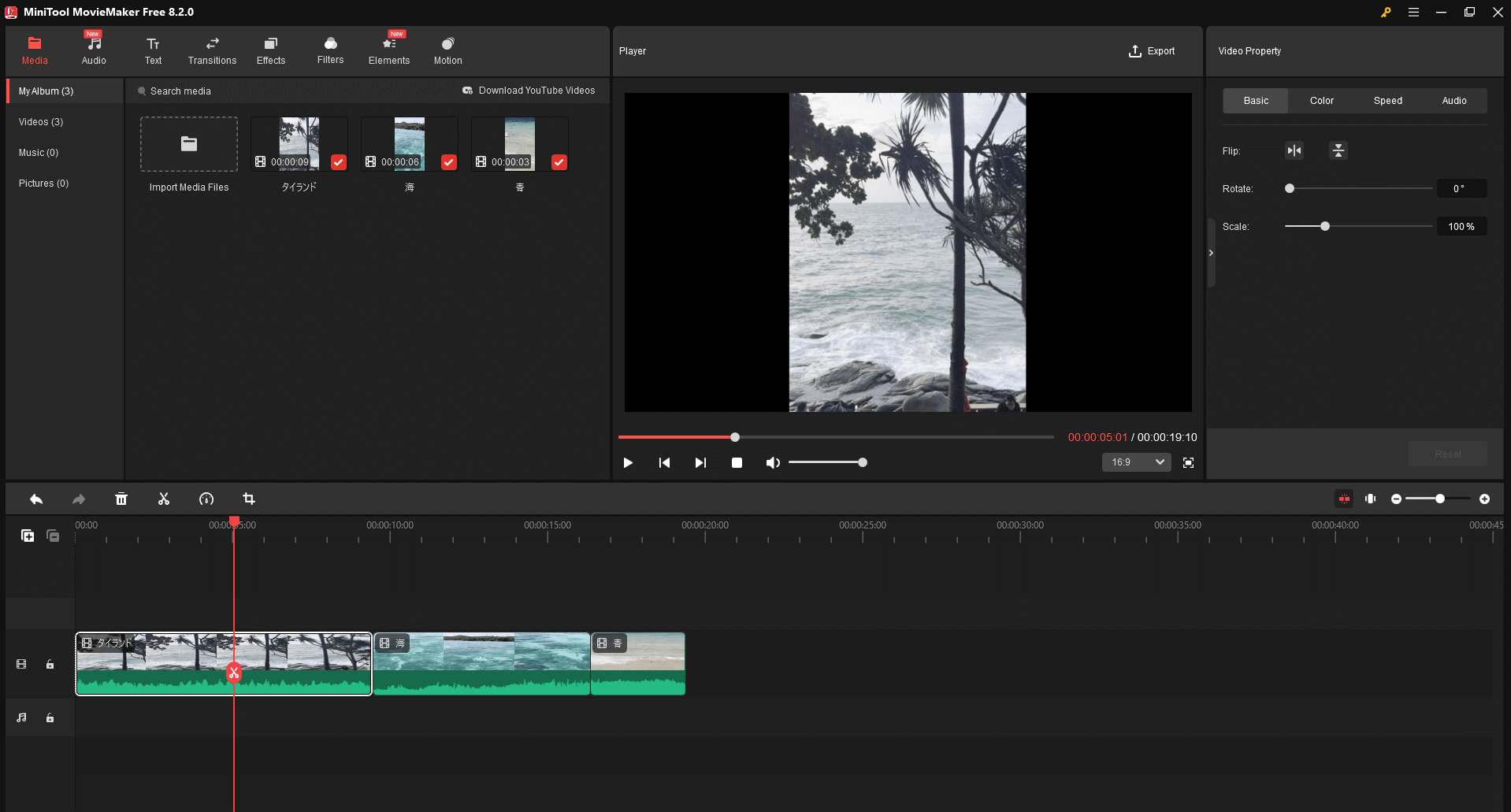This screenshot has height=812, width=1511.
Task: Delete the selected clip
Action: click(121, 499)
